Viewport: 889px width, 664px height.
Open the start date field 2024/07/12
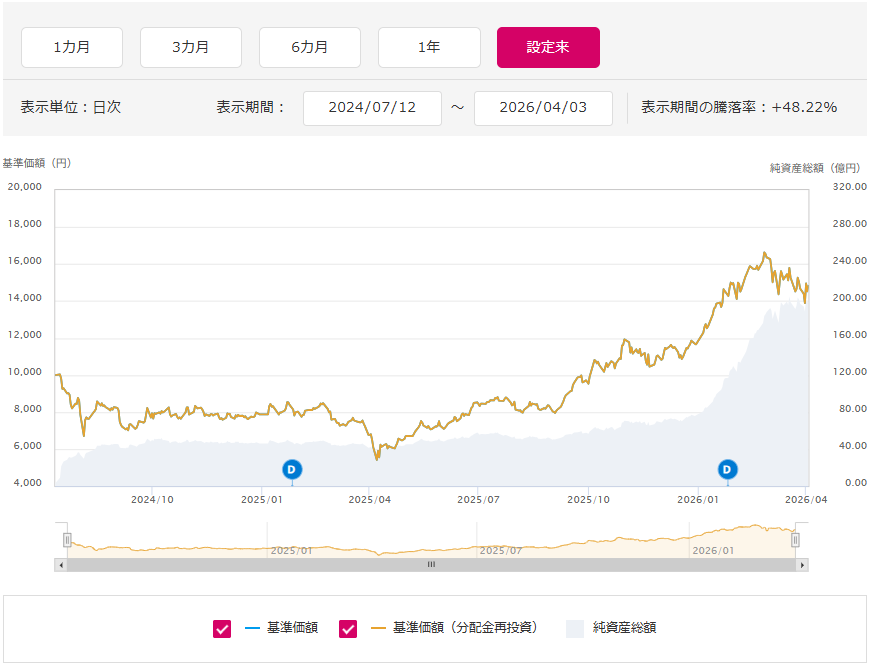tap(372, 108)
